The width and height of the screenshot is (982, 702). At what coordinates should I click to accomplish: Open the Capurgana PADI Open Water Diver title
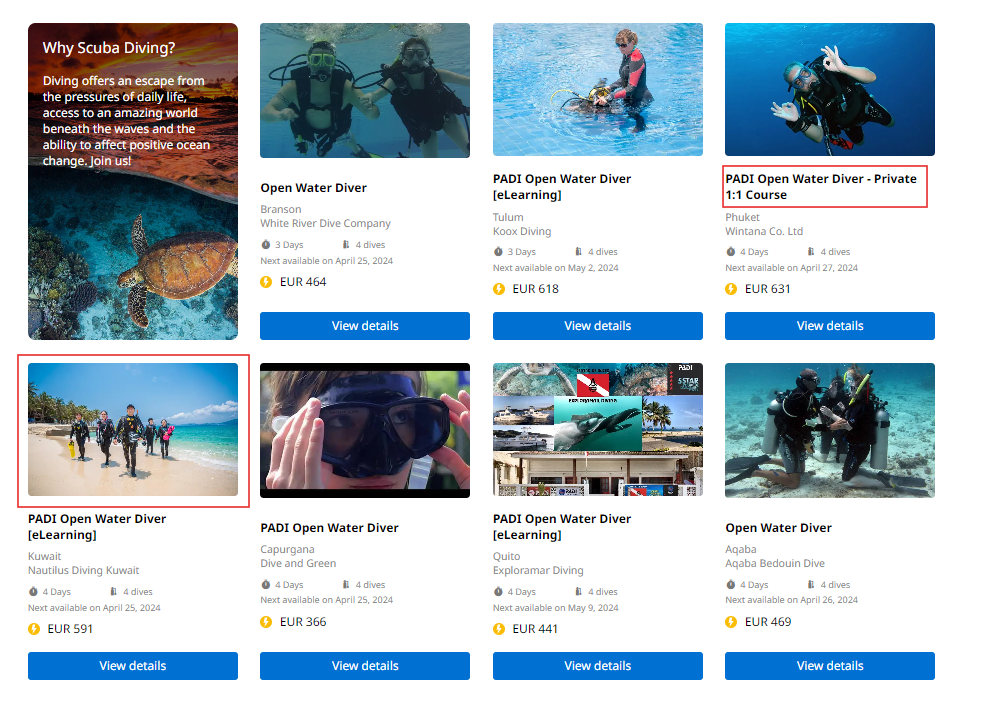(x=329, y=528)
